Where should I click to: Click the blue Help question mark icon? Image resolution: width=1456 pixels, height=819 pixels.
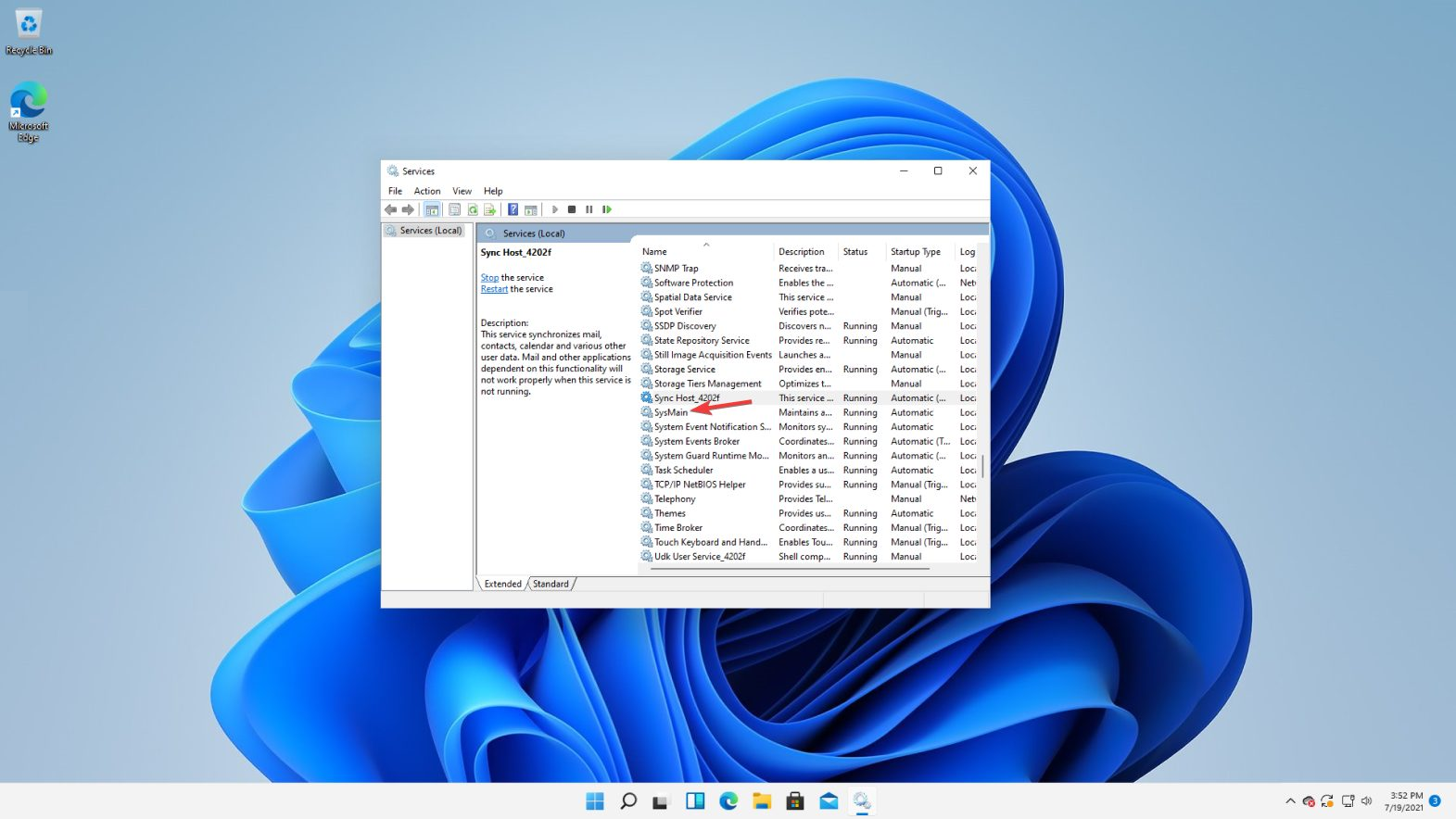(x=513, y=209)
